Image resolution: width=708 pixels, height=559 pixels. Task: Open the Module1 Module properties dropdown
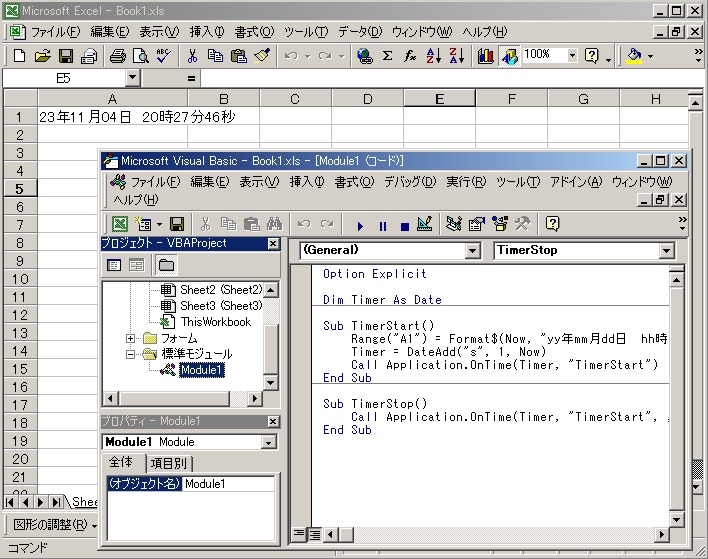coord(268,442)
